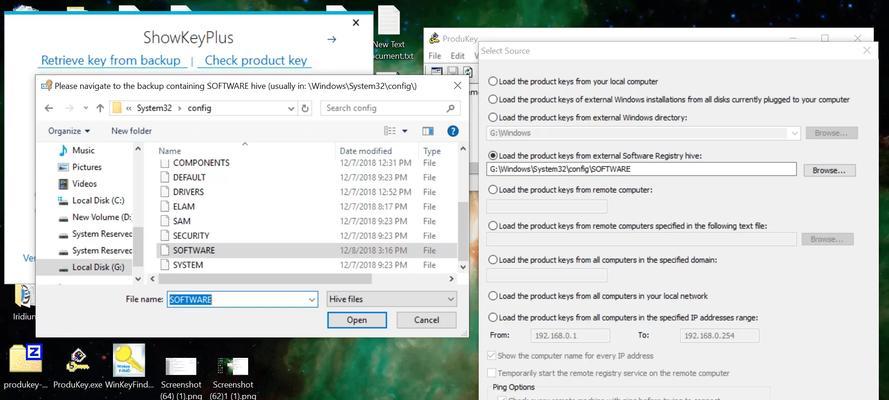Image resolution: width=889 pixels, height=400 pixels.
Task: Click the ProduKey title bar app icon
Action: [x=434, y=38]
